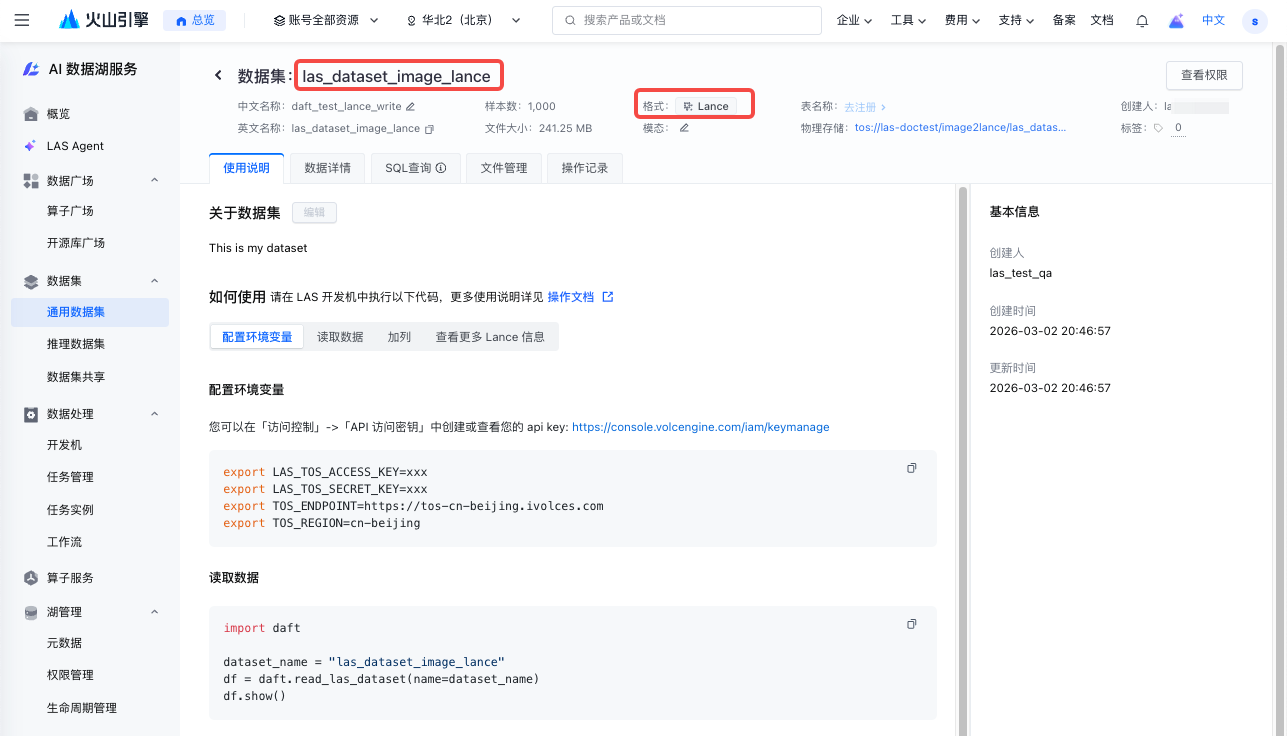Open the 操作文档 documentation link
The height and width of the screenshot is (736, 1287).
coord(571,297)
